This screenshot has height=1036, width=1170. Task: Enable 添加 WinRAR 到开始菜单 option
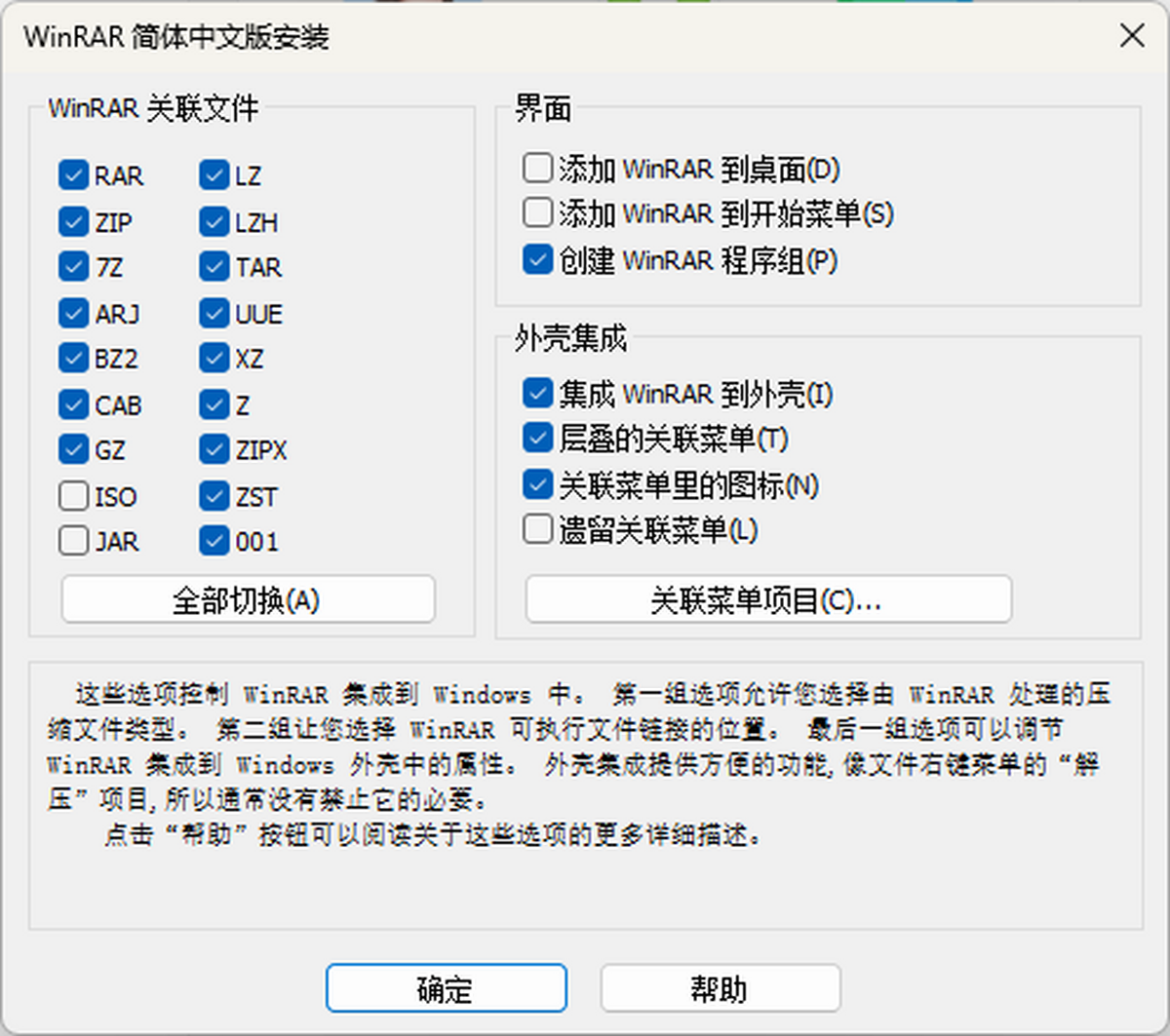click(x=536, y=212)
